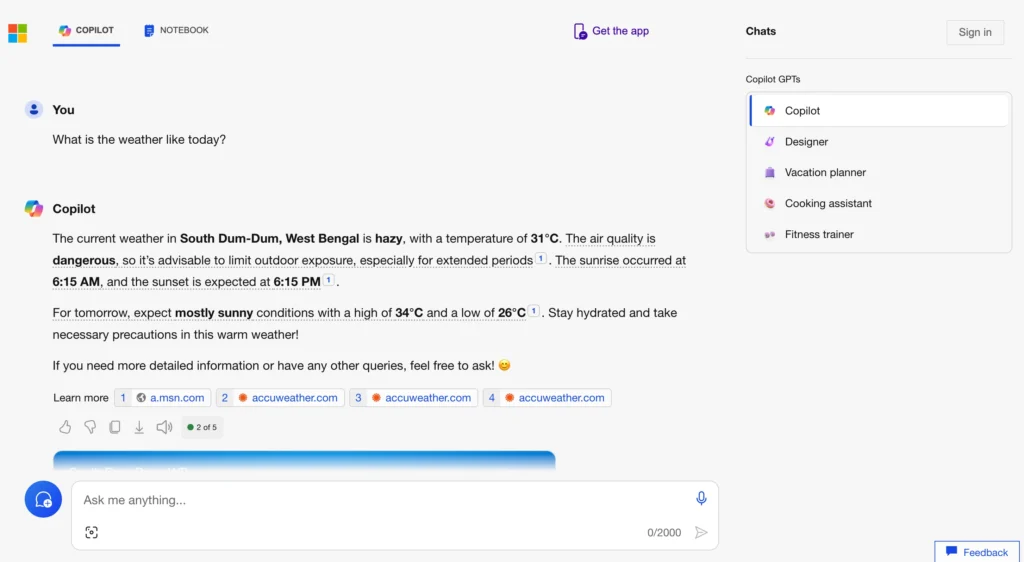The height and width of the screenshot is (562, 1024).
Task: Click the export download icon
Action: (139, 427)
